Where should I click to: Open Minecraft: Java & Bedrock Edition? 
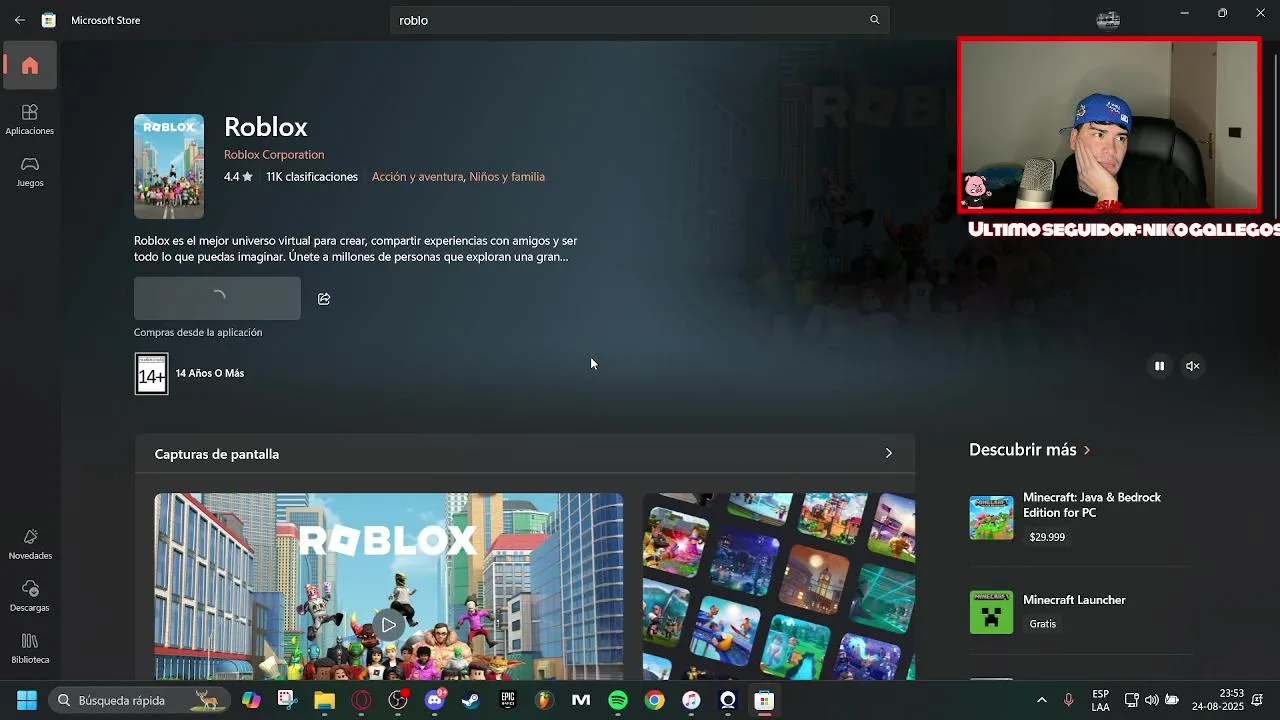pos(1092,505)
